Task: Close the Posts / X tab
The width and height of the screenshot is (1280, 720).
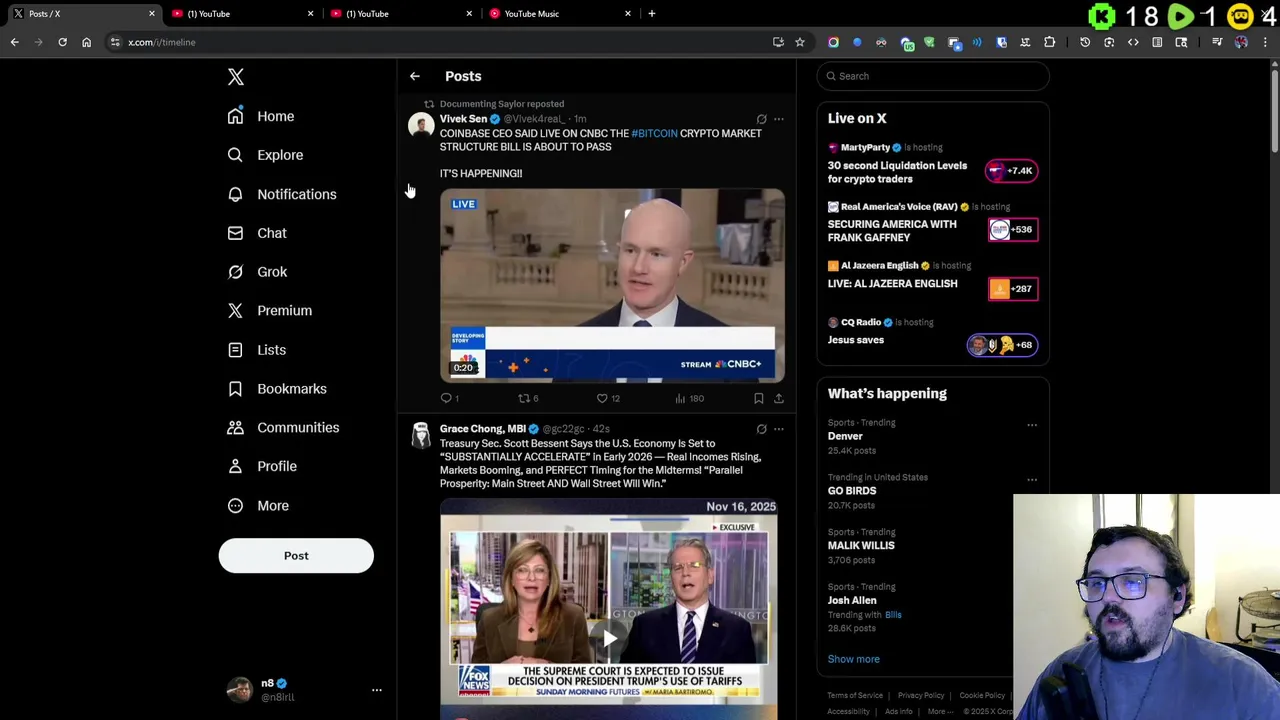Action: tap(152, 13)
